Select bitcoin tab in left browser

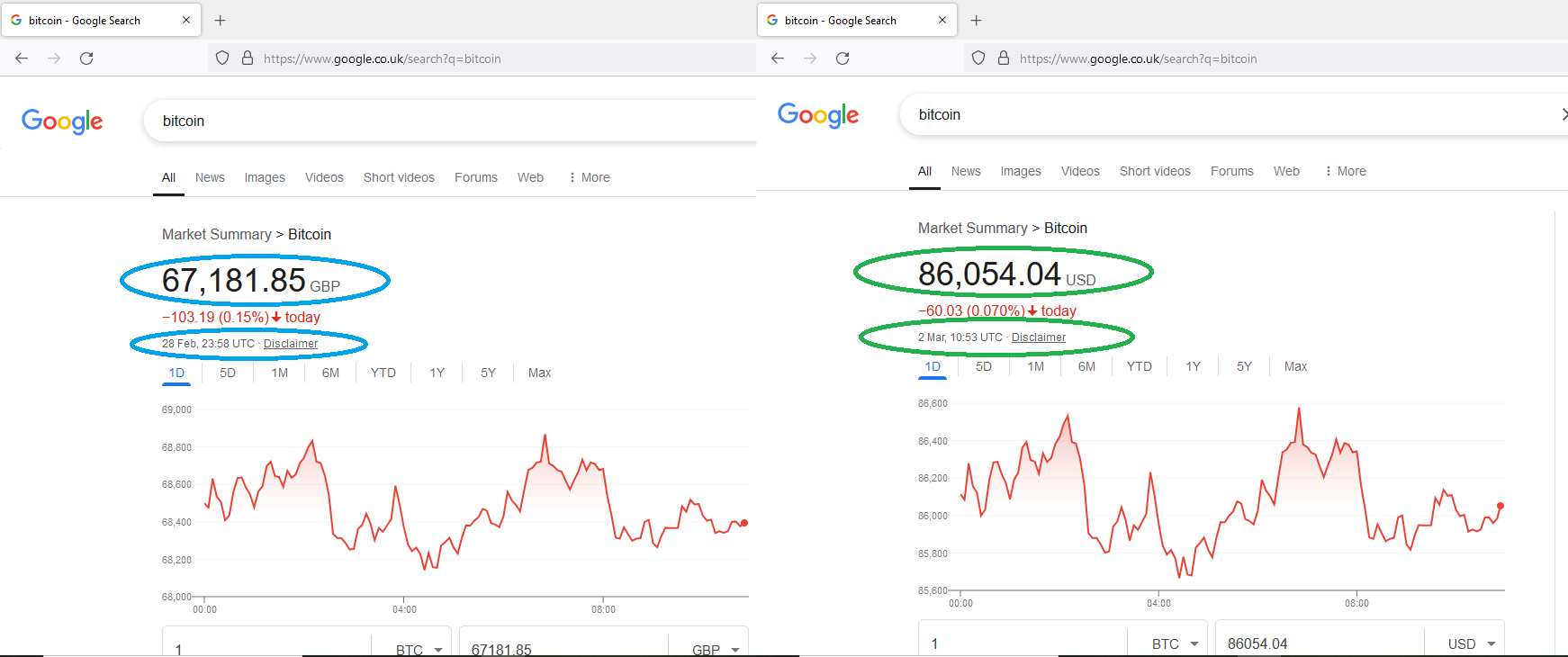pos(101,20)
